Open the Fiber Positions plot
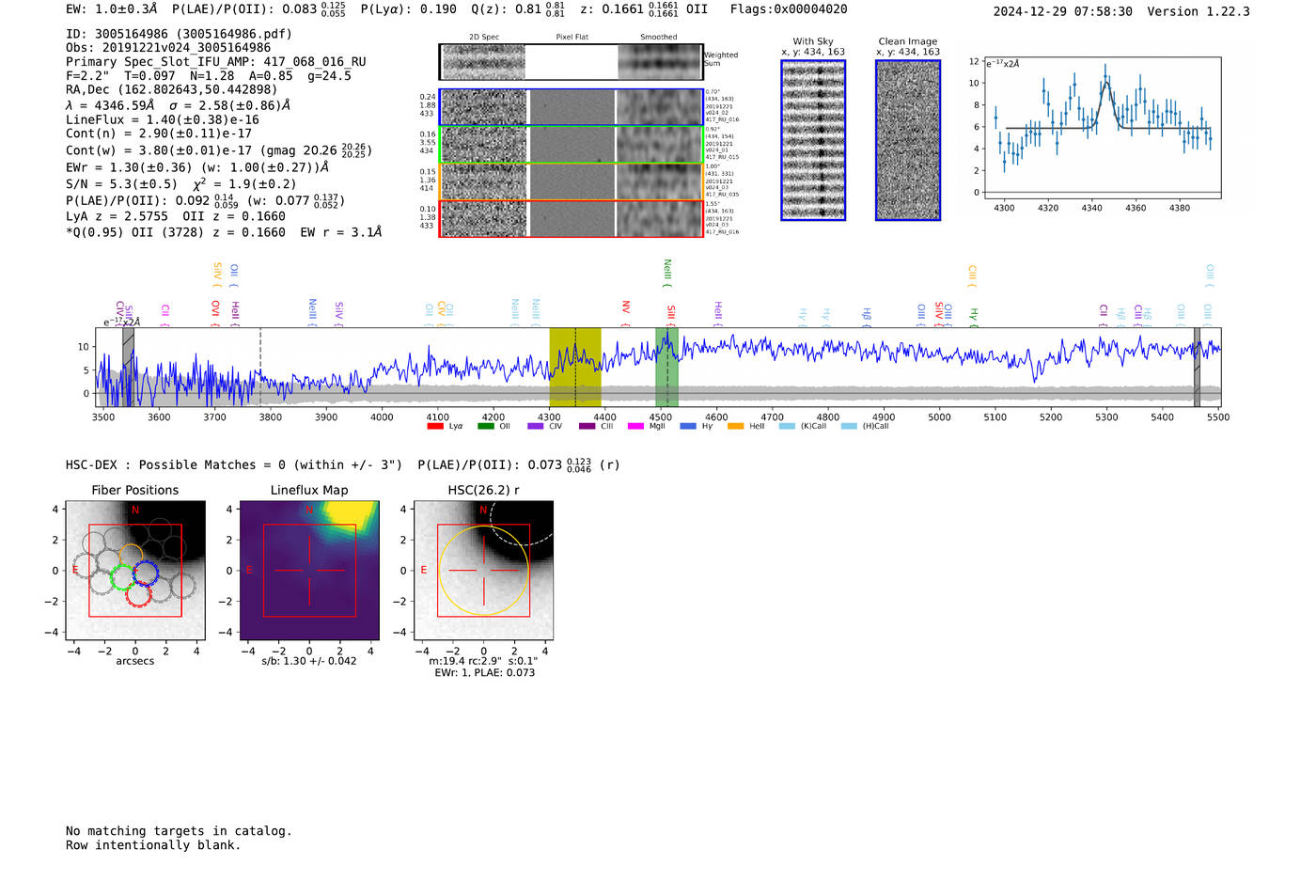Image resolution: width=1316 pixels, height=896 pixels. [135, 570]
